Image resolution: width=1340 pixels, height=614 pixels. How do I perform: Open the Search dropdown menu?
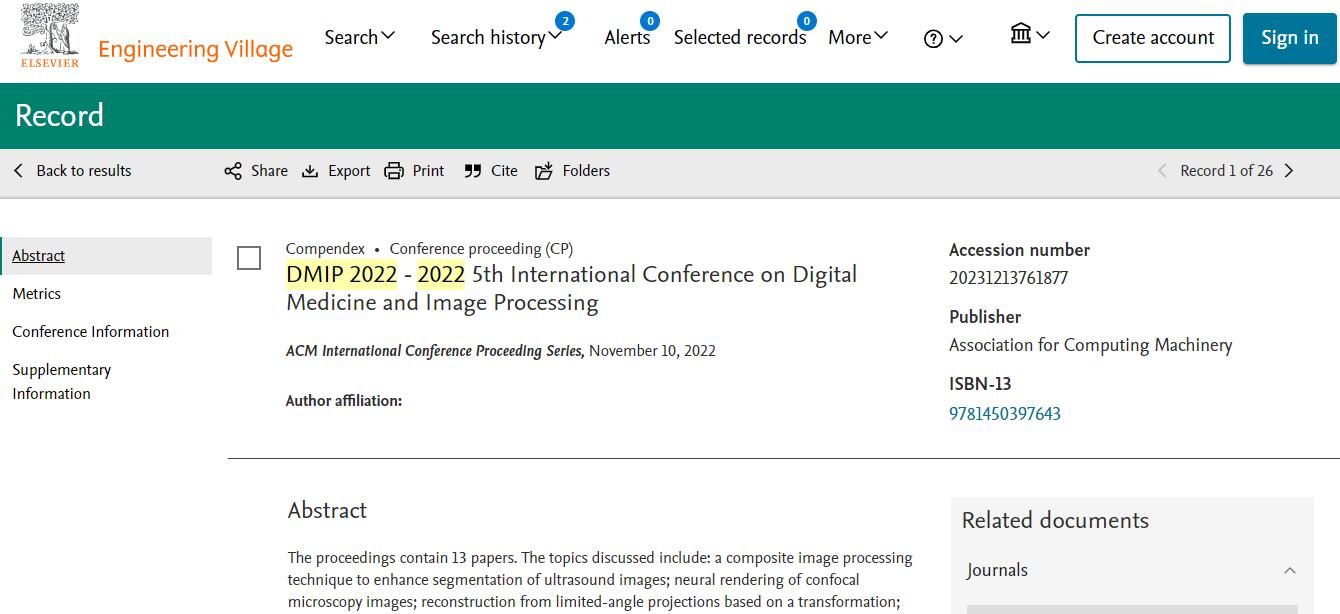(x=360, y=37)
